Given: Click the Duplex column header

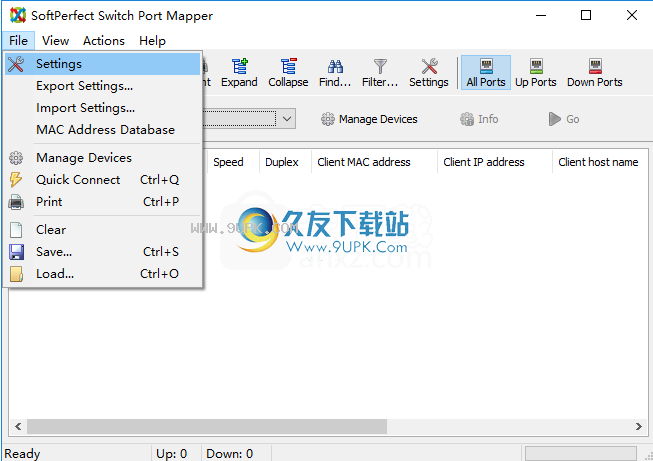Looking at the screenshot, I should pyautogui.click(x=285, y=162).
